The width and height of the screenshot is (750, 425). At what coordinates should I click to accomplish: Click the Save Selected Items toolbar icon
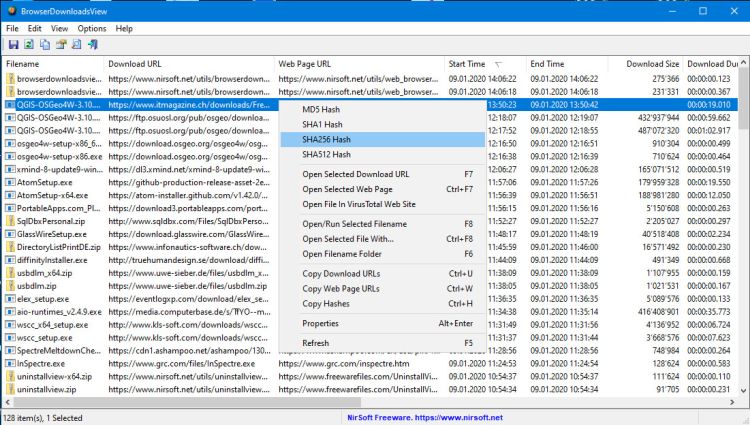pos(13,44)
